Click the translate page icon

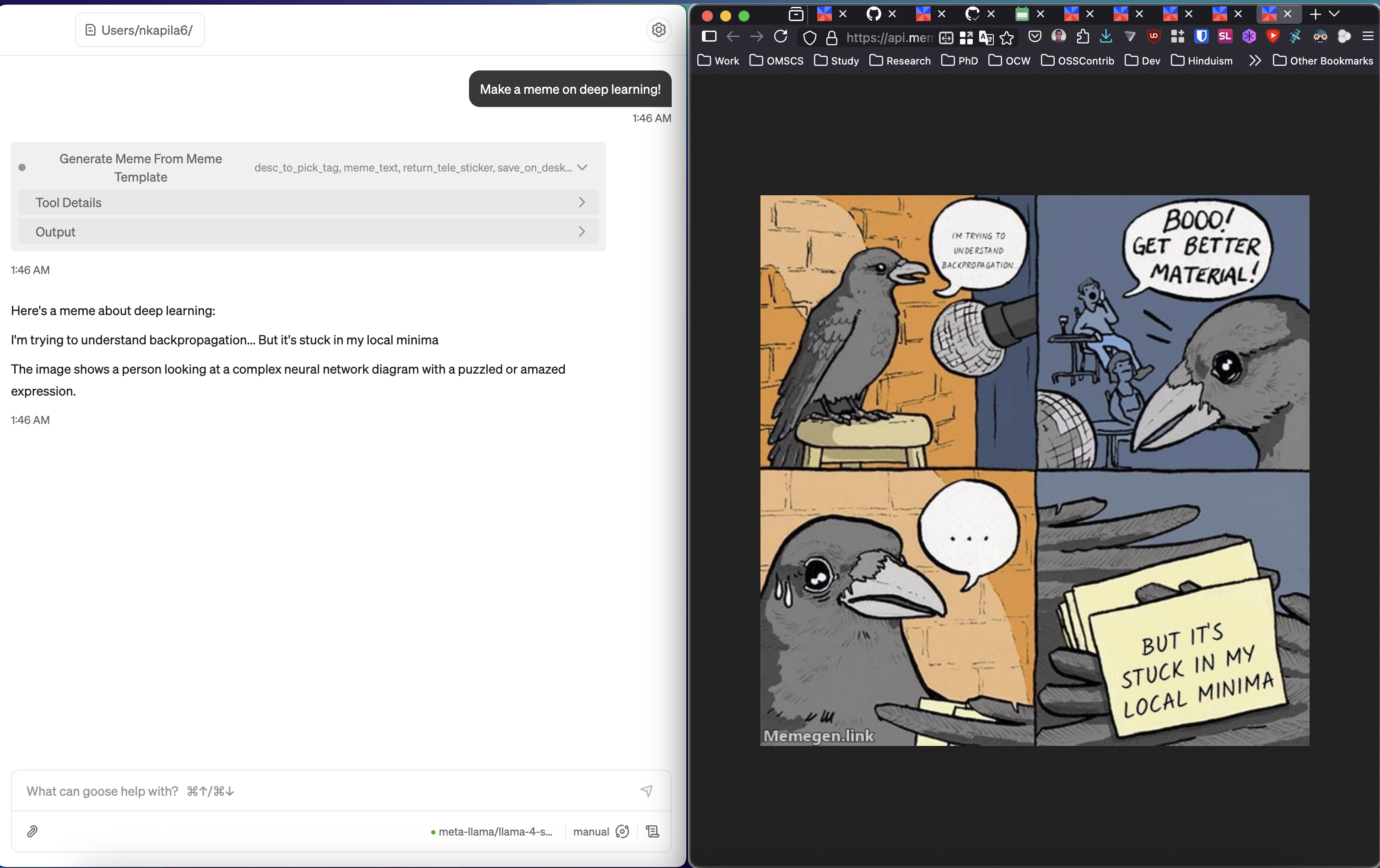tap(986, 38)
